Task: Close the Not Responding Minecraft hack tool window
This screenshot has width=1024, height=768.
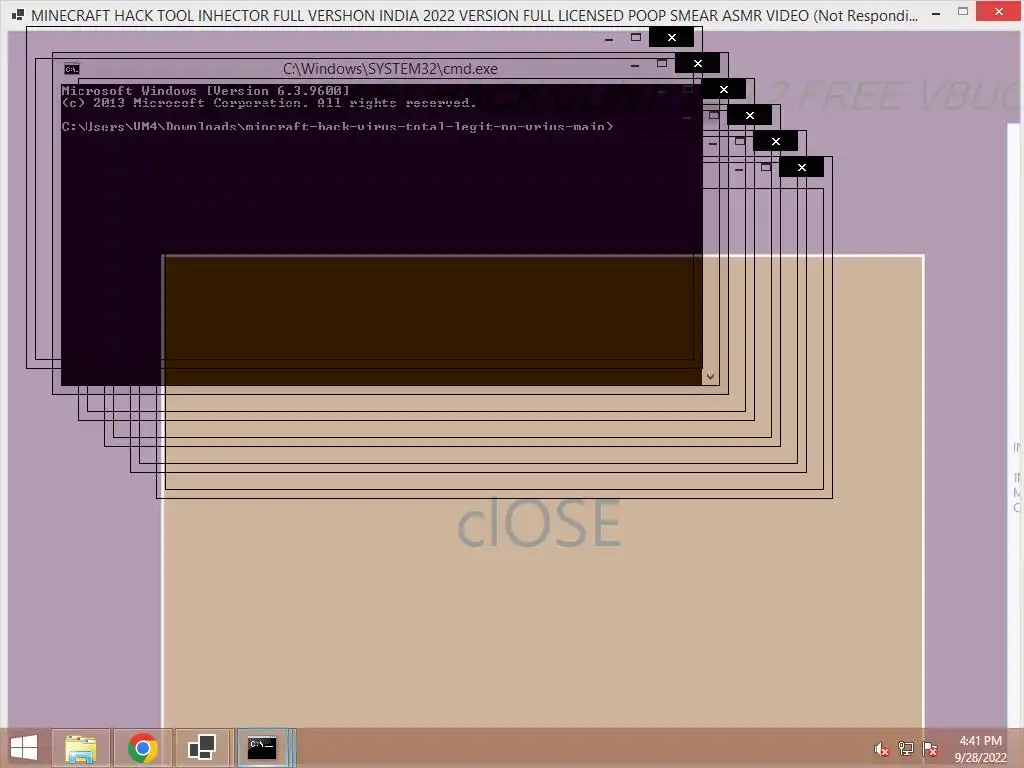Action: pyautogui.click(x=999, y=11)
